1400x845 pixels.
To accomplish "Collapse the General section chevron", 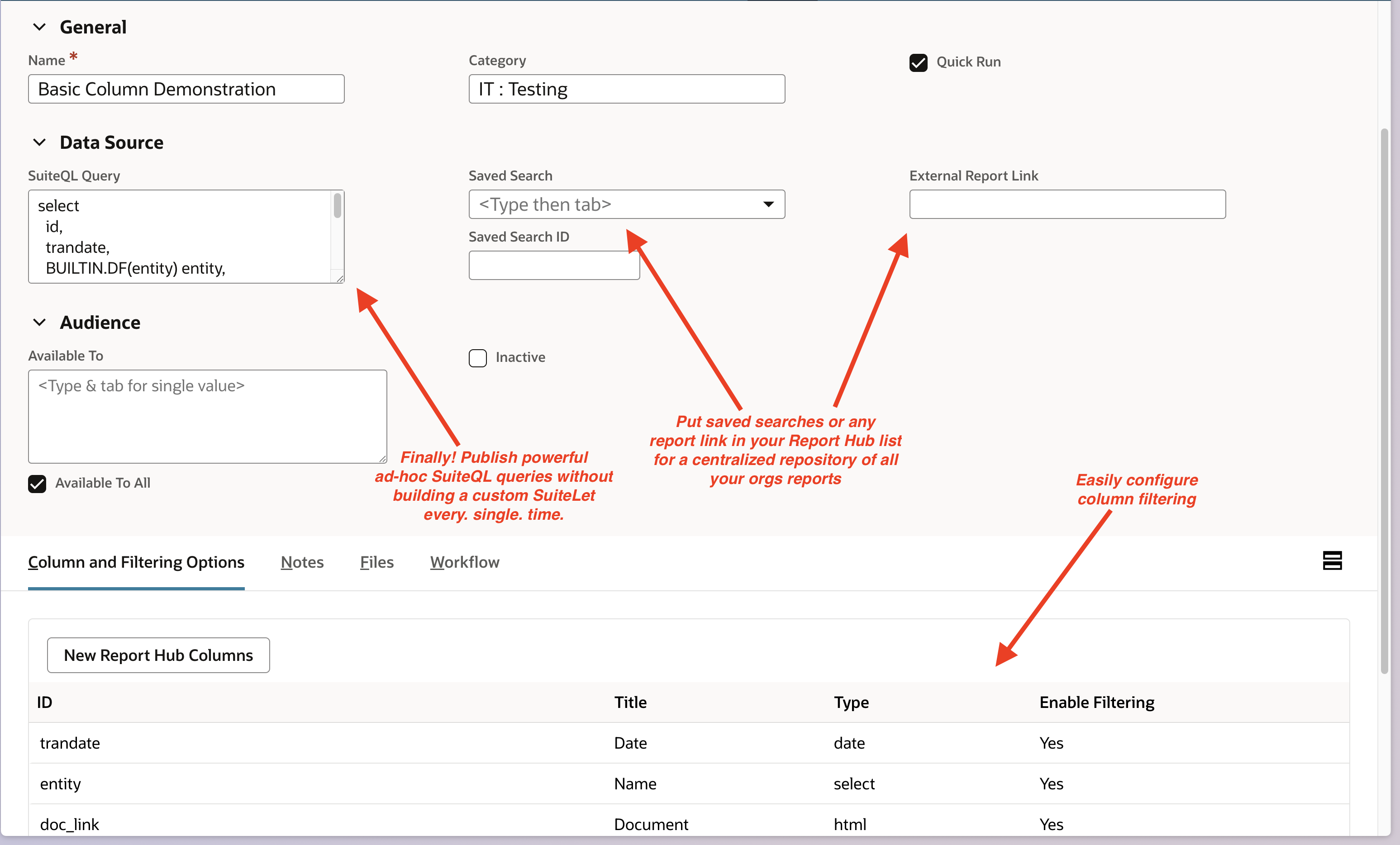I will click(39, 27).
